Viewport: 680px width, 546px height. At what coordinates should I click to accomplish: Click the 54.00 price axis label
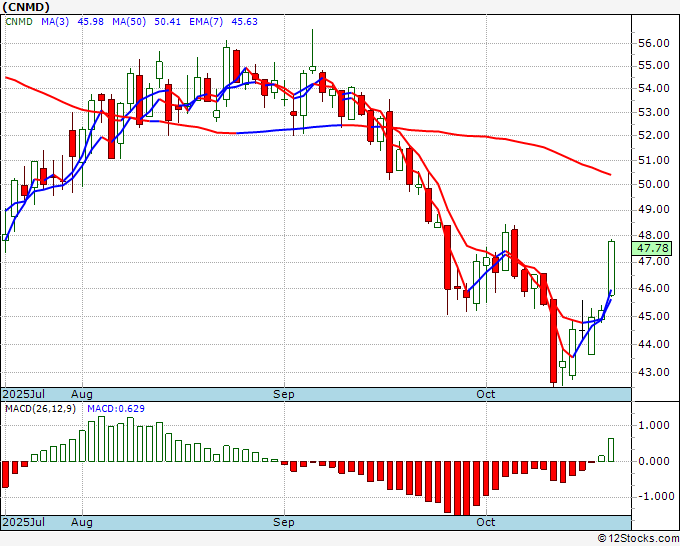(654, 88)
